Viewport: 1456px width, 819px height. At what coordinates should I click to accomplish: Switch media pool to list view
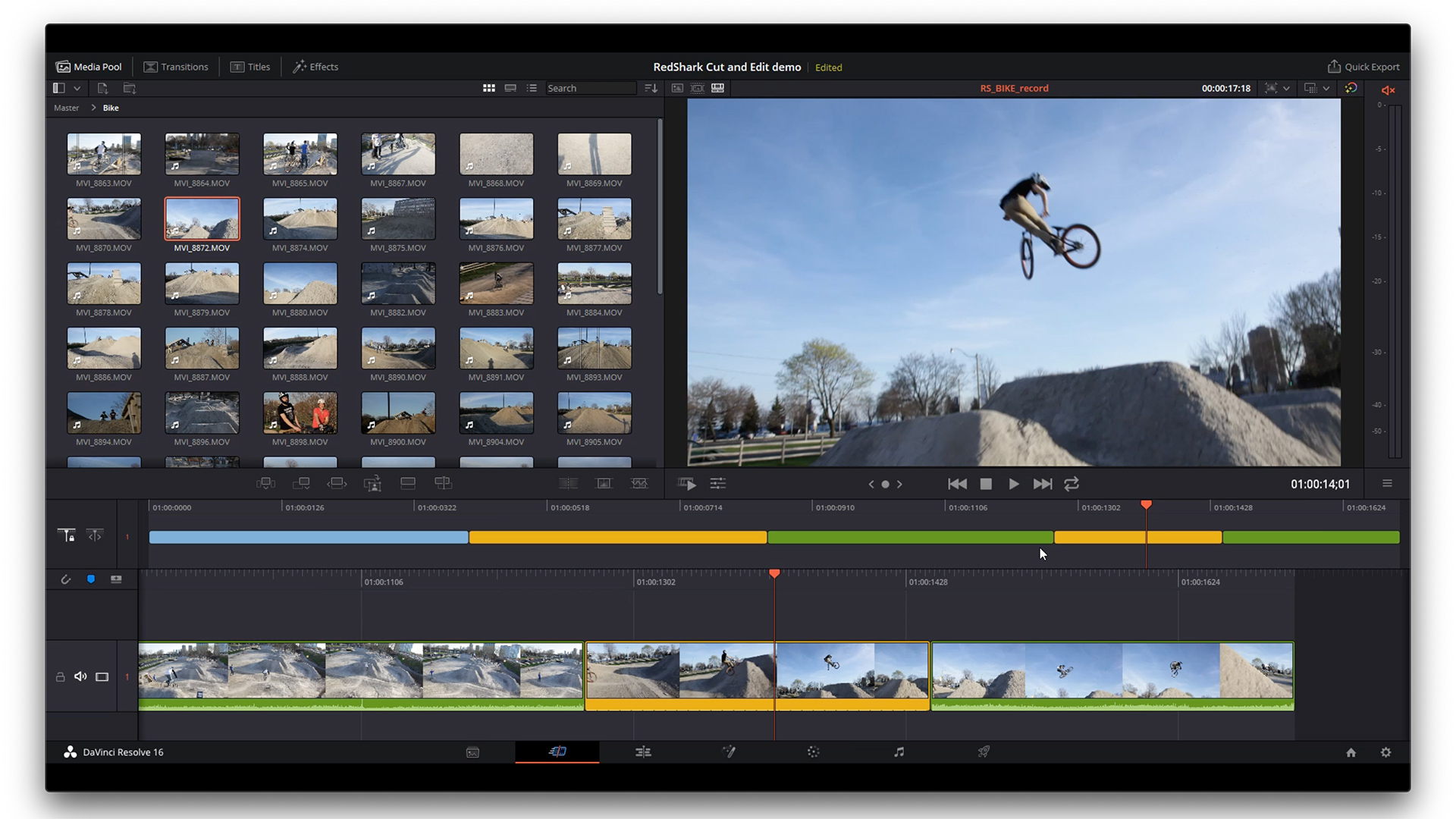(532, 88)
